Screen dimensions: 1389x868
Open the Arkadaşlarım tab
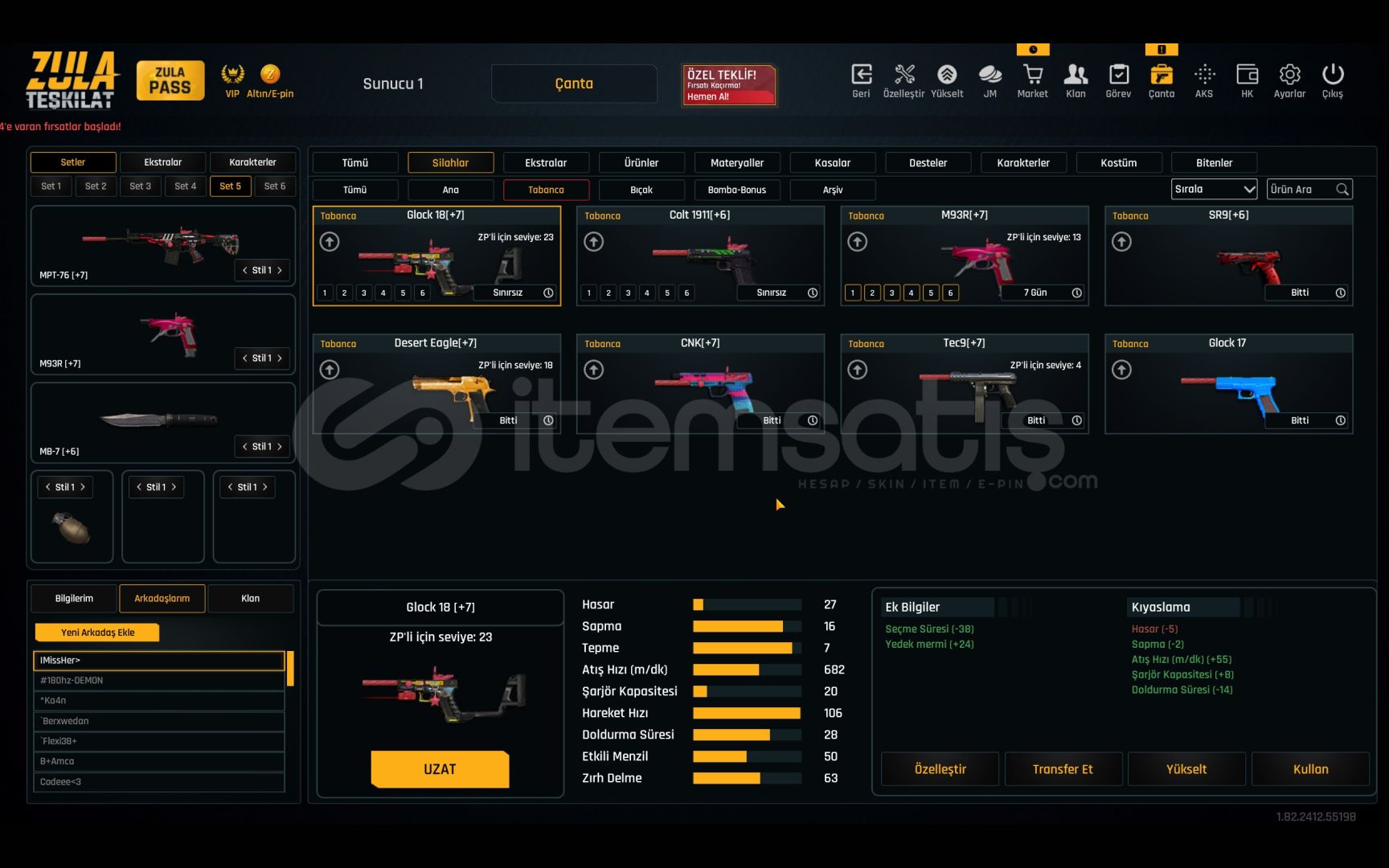[162, 599]
